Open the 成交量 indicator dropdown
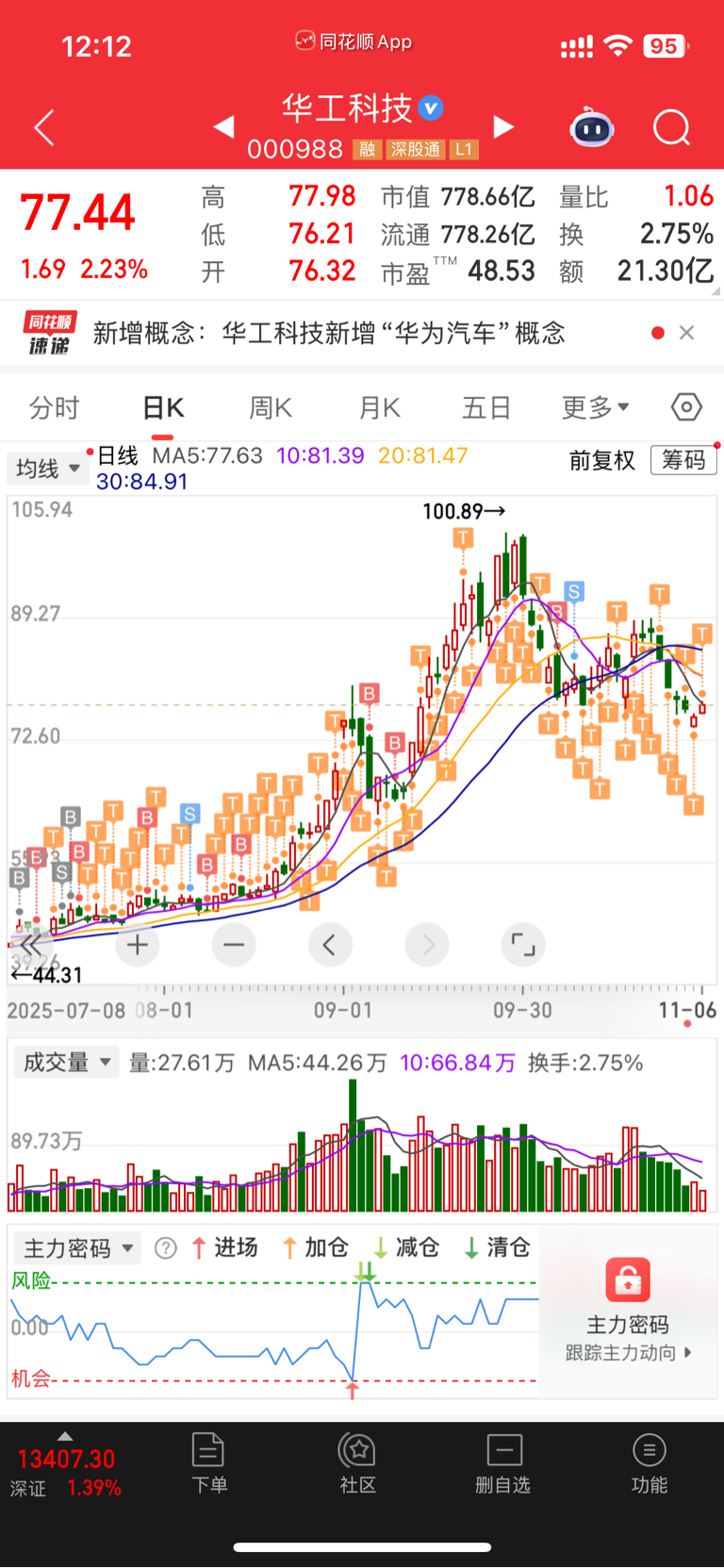This screenshot has height=1568, width=724. click(x=66, y=1063)
